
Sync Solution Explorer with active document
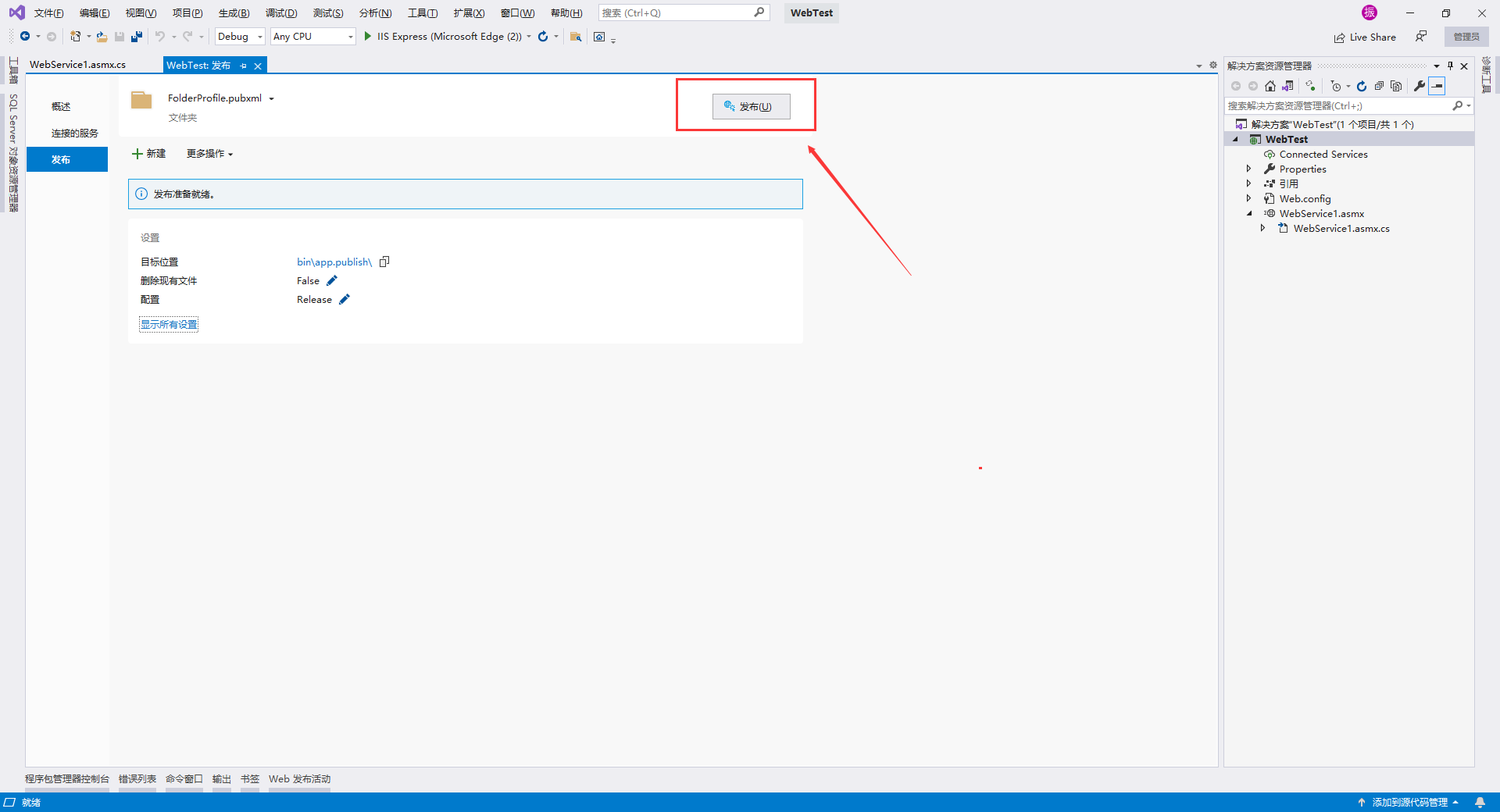pyautogui.click(x=1287, y=86)
